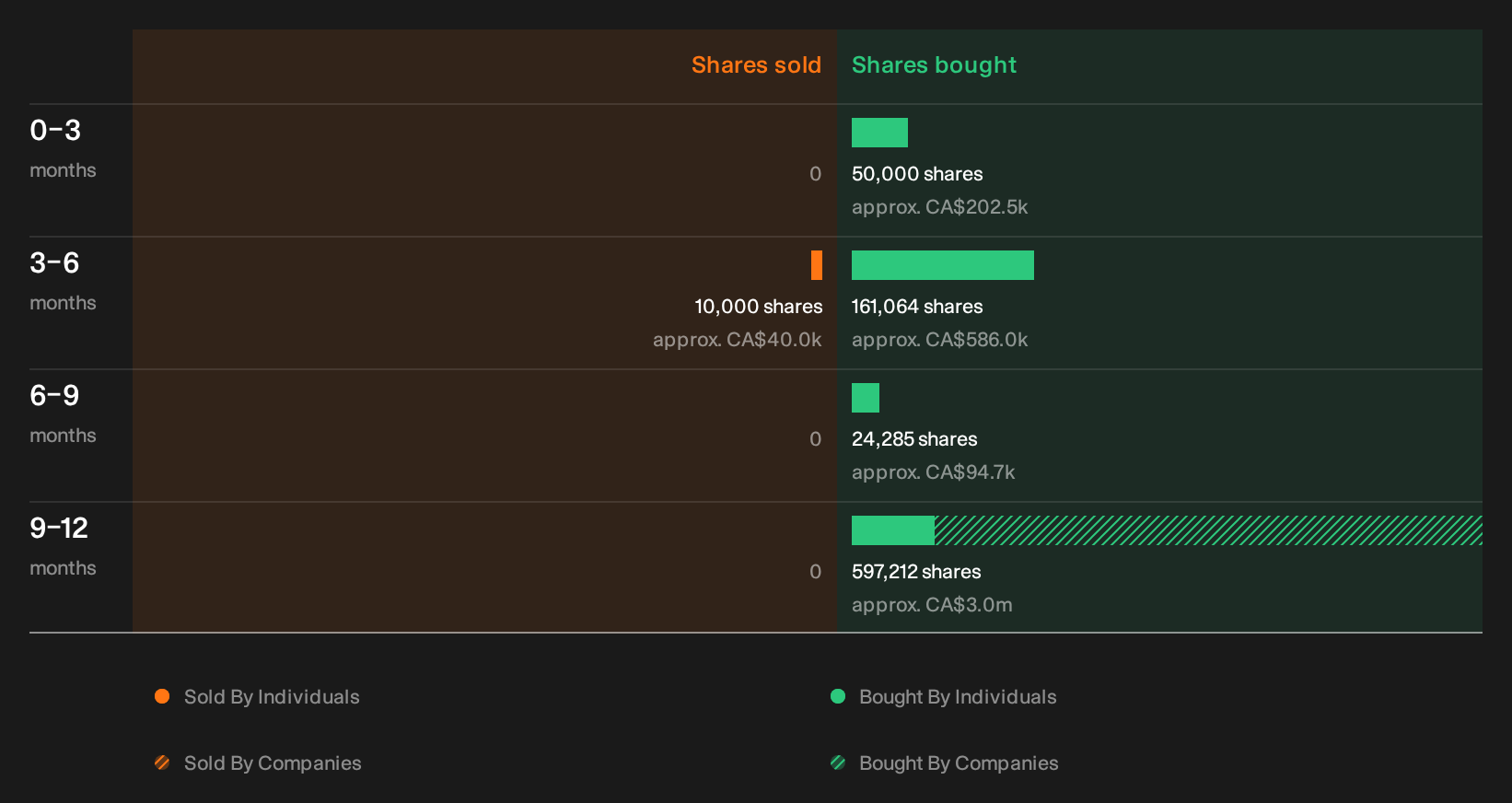Click the 0 sold value in 9-12 months row
Viewport: 1512px width, 803px height.
(x=815, y=572)
